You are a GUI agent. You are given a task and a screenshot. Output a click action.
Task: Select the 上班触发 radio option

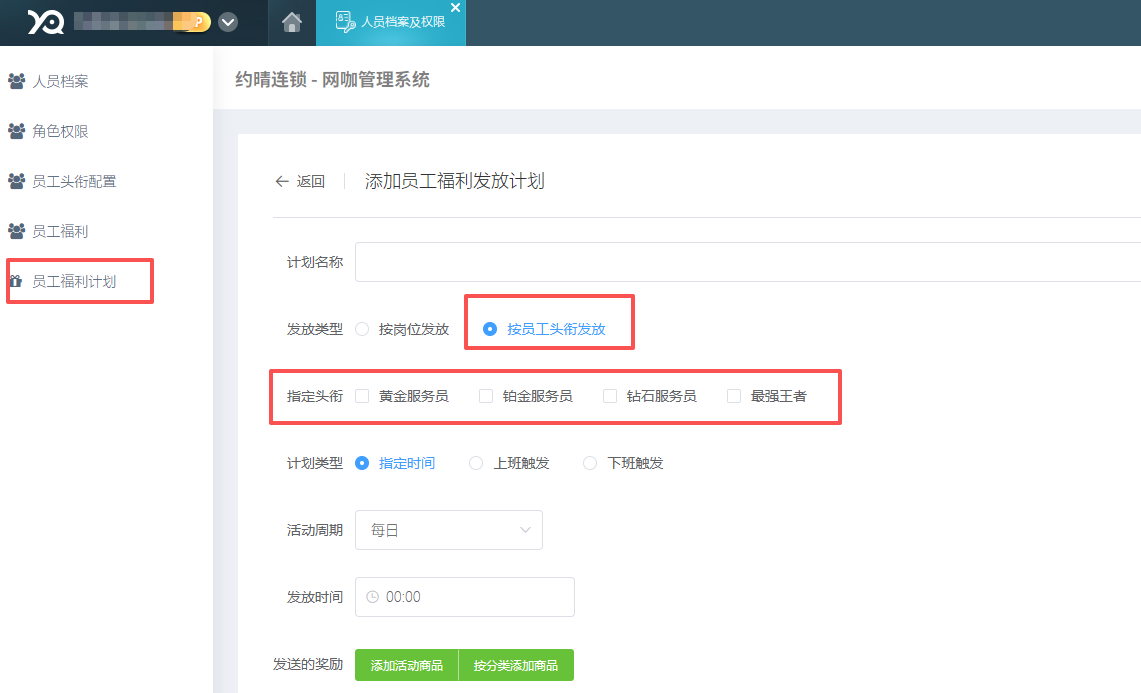(x=476, y=463)
